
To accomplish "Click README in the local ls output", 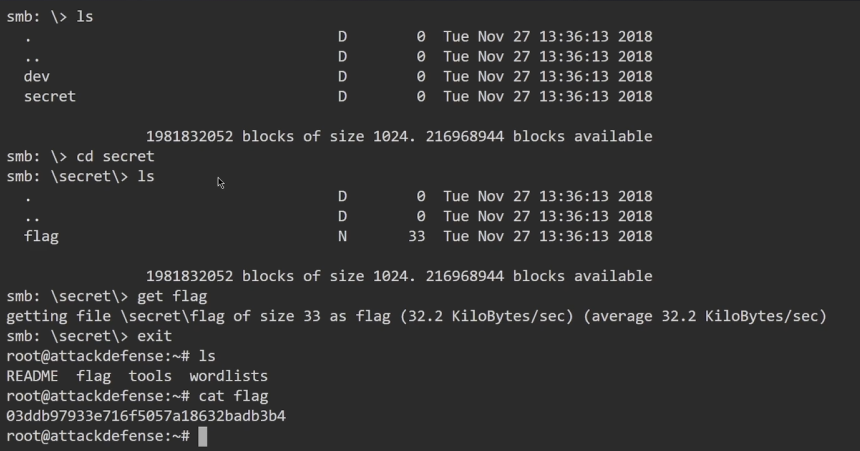I will coord(32,376).
